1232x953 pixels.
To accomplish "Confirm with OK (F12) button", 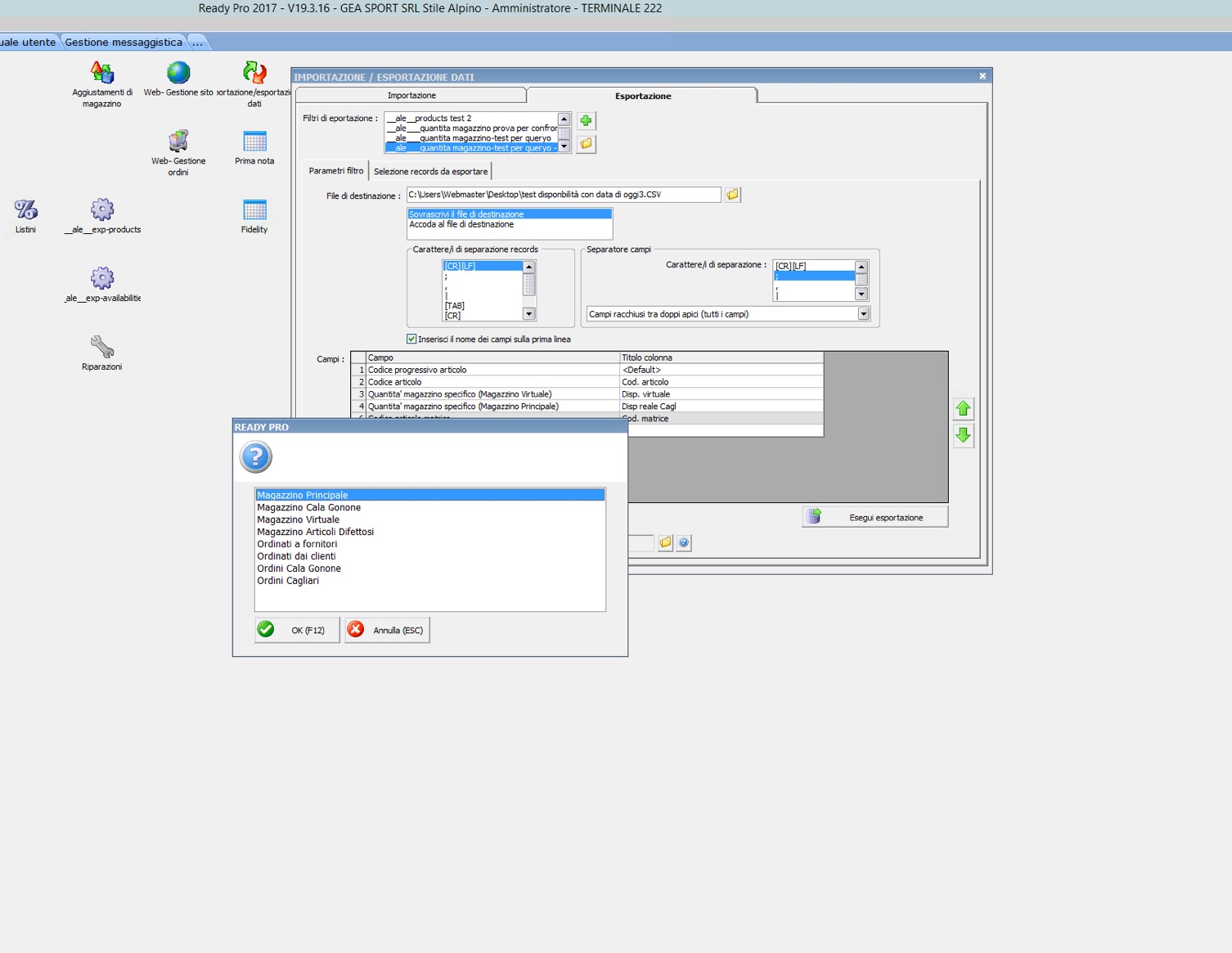I will tap(297, 630).
